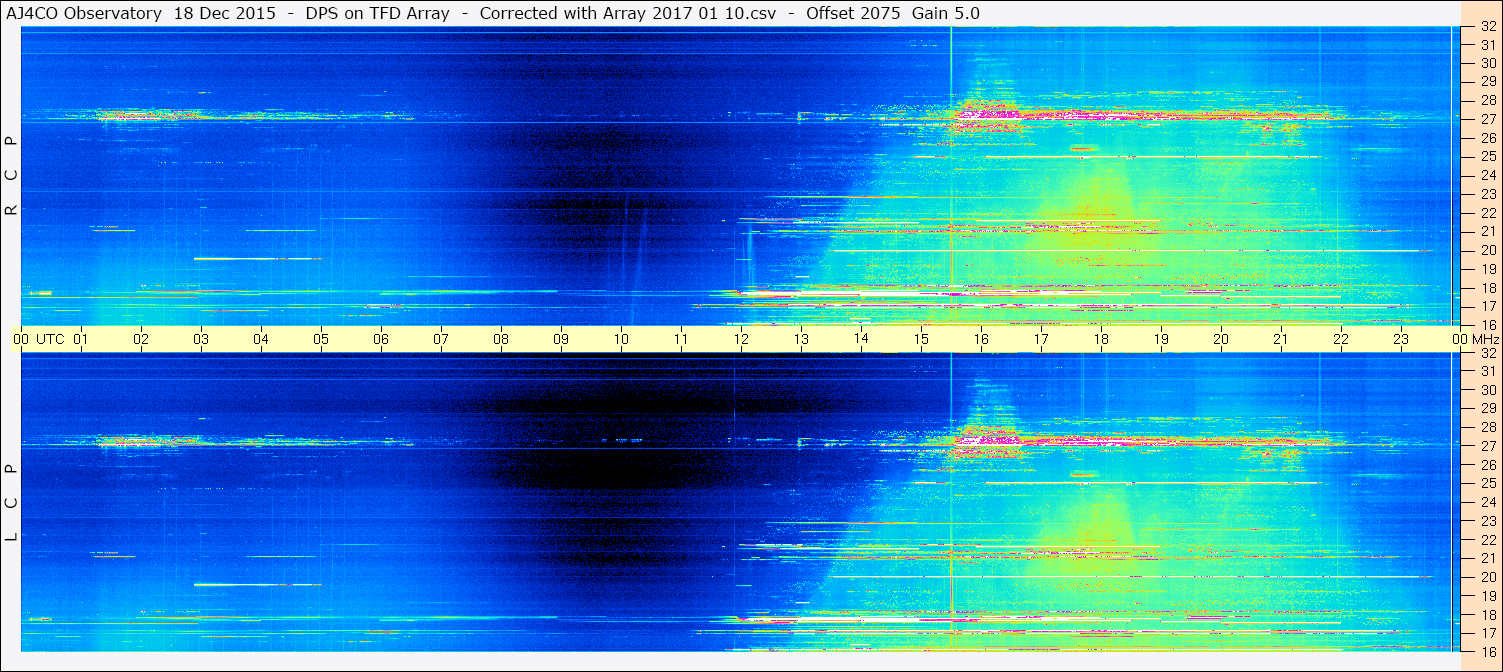This screenshot has width=1503, height=672.
Task: Select the 16 hour marker on time axis
Action: (x=981, y=340)
